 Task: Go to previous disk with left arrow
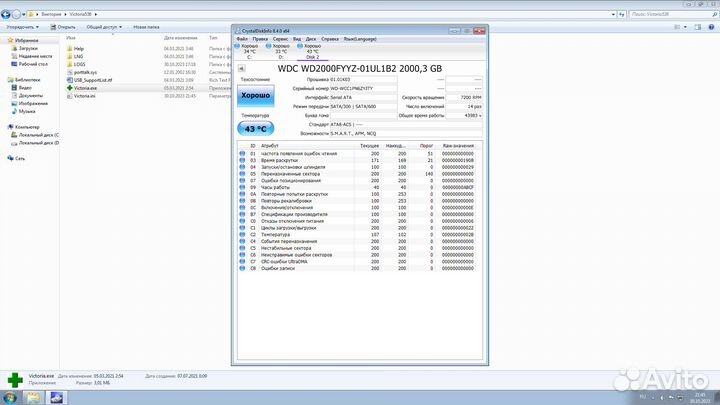point(242,68)
